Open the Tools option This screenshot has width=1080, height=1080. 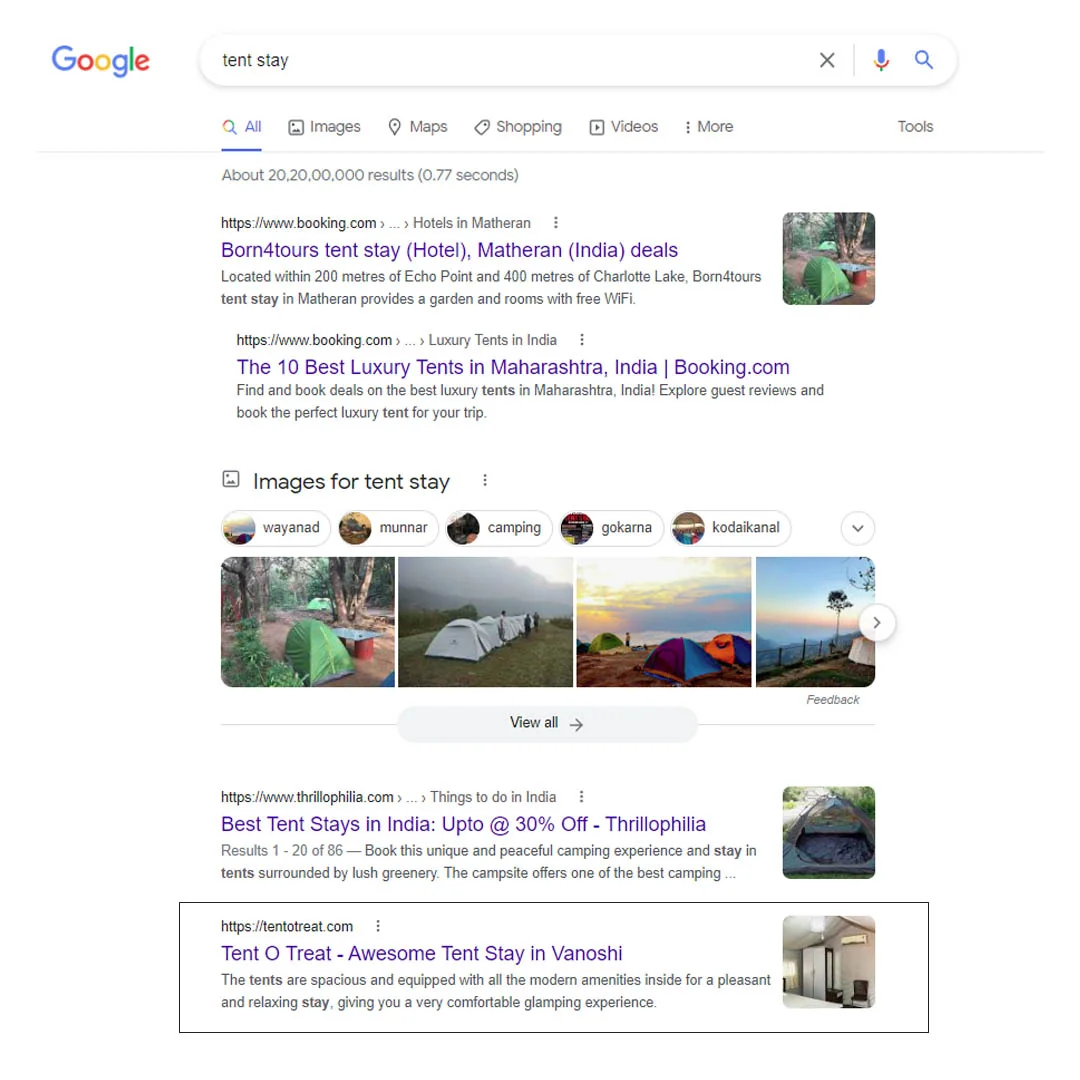(915, 127)
